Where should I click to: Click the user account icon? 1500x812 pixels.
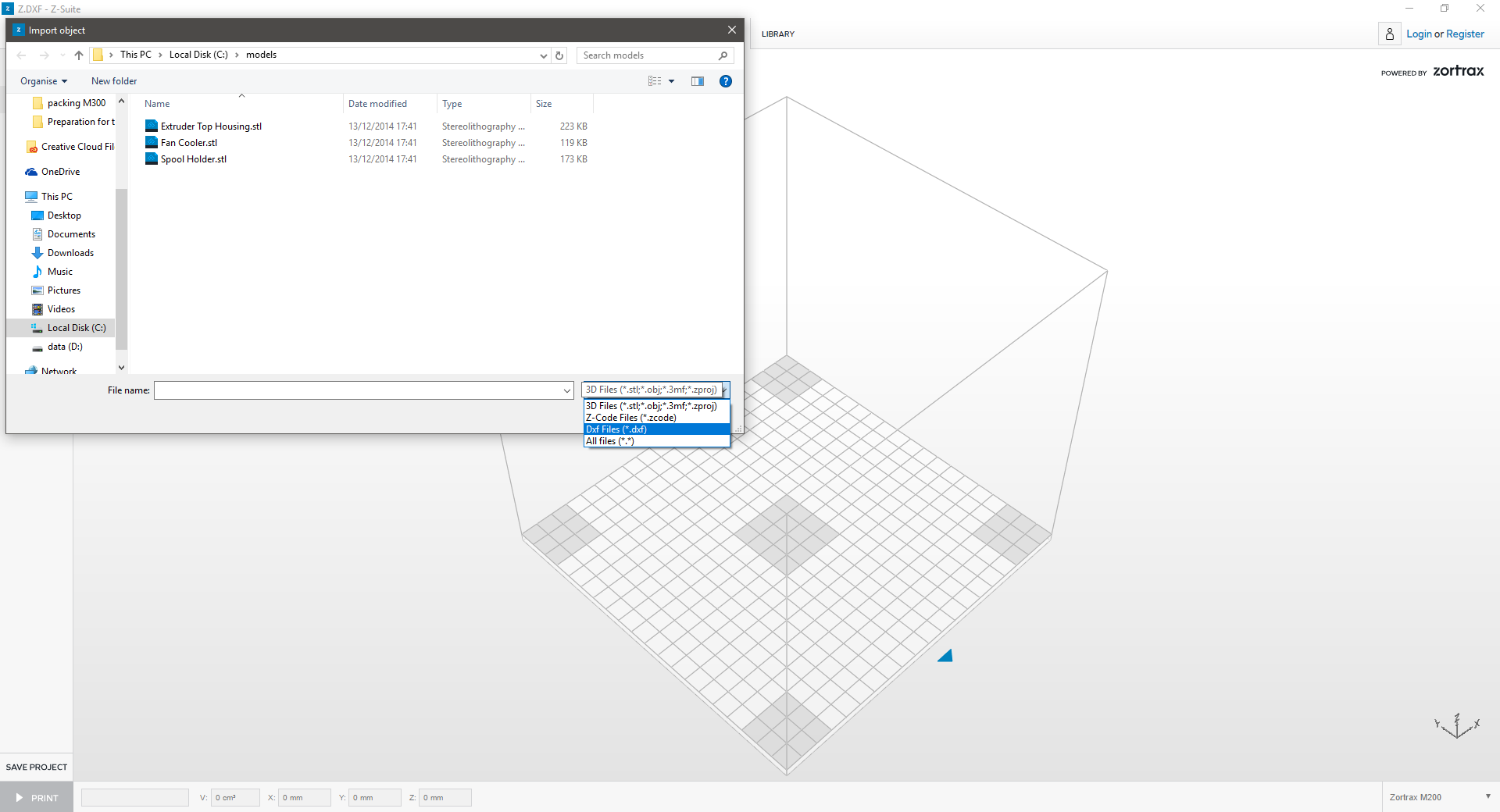click(x=1389, y=34)
